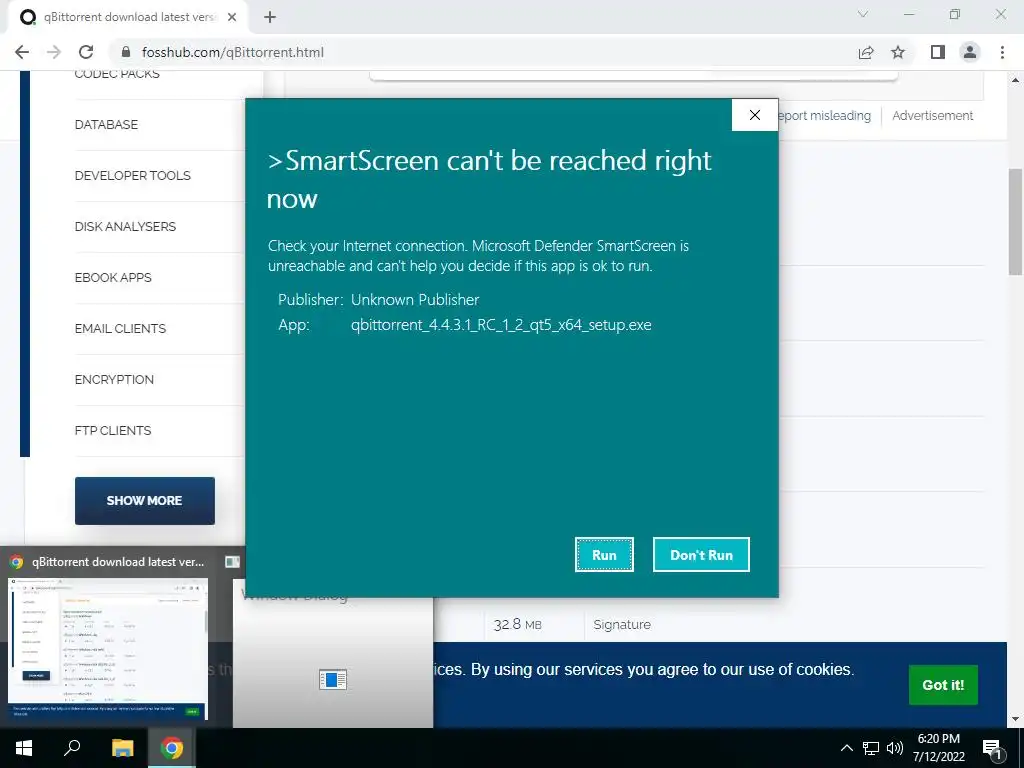This screenshot has width=1024, height=768.
Task: Show hidden tray icons chevron
Action: point(846,748)
